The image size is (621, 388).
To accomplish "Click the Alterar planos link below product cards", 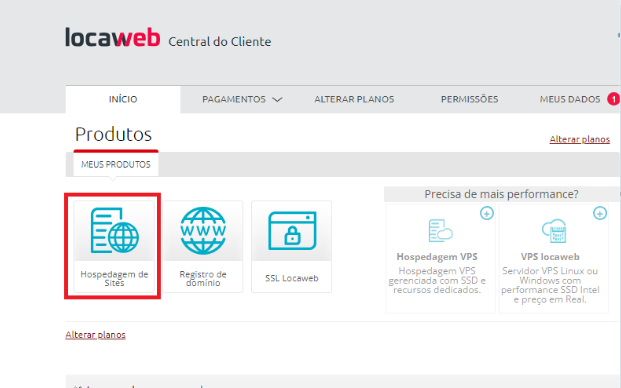I will (x=95, y=335).
